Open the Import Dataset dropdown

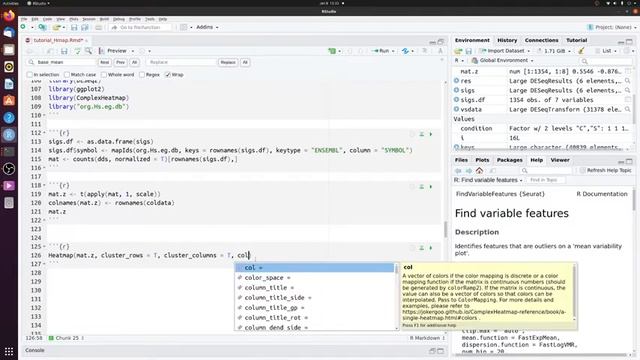(505, 51)
